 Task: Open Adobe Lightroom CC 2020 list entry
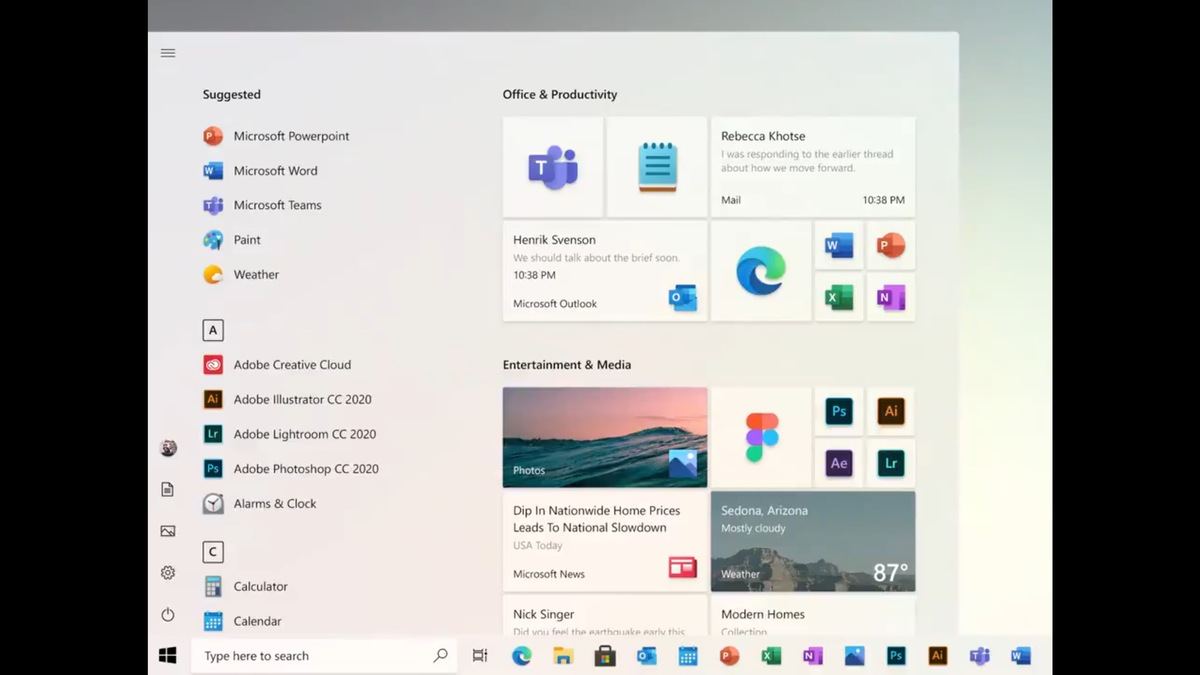click(x=290, y=434)
